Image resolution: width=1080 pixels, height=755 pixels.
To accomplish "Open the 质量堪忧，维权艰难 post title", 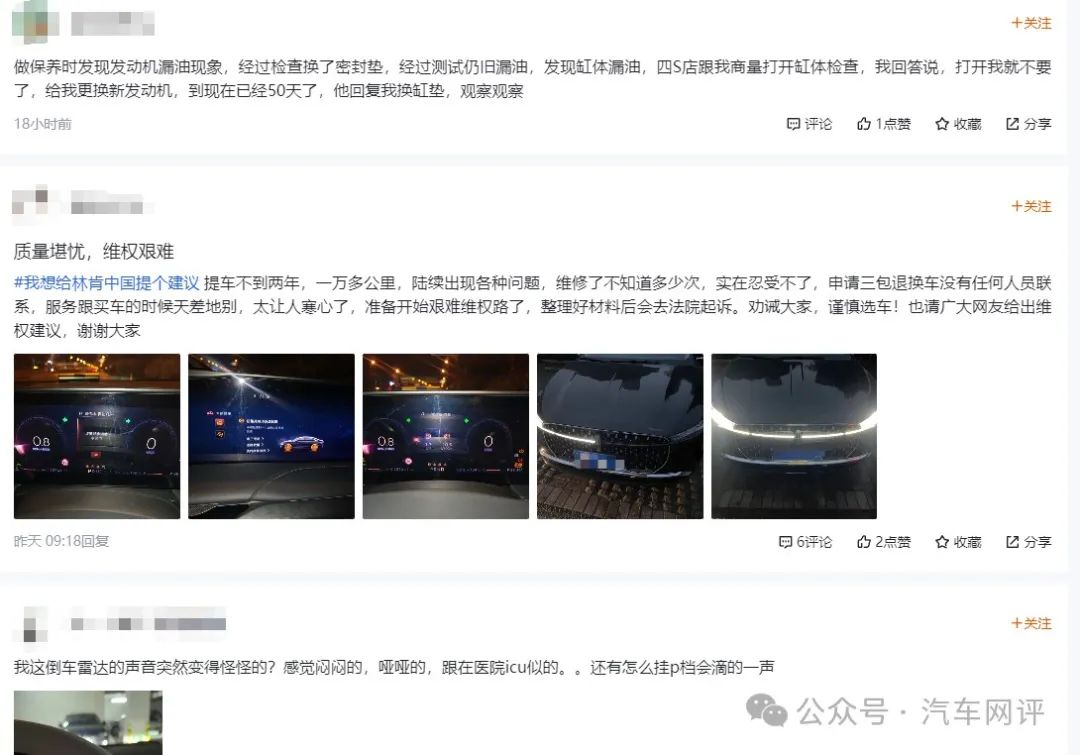I will coord(94,251).
